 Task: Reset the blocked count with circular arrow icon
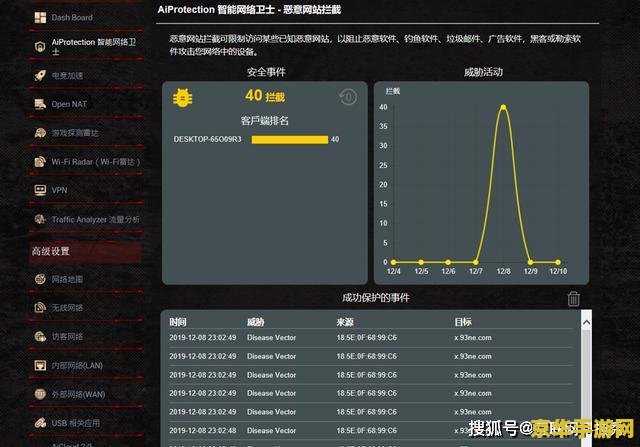[348, 97]
